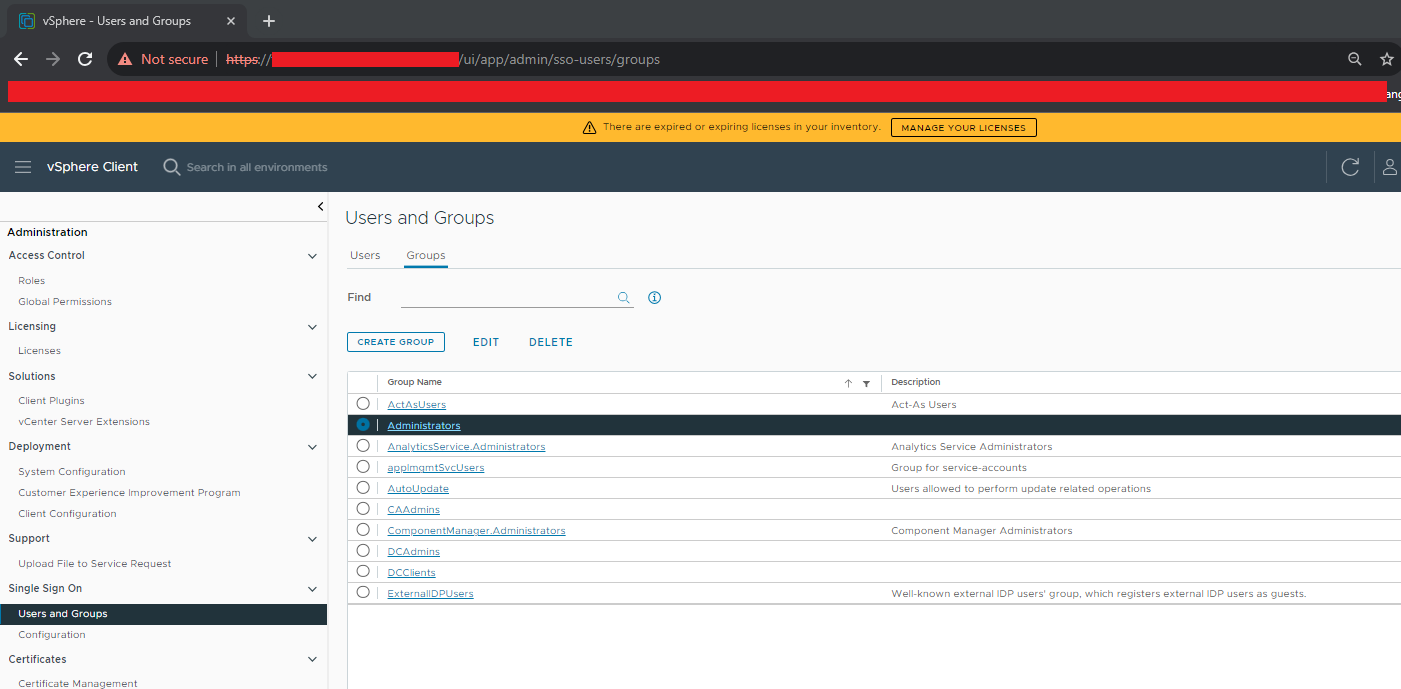Collapse the Access Control section
The height and width of the screenshot is (689, 1401).
(x=312, y=256)
